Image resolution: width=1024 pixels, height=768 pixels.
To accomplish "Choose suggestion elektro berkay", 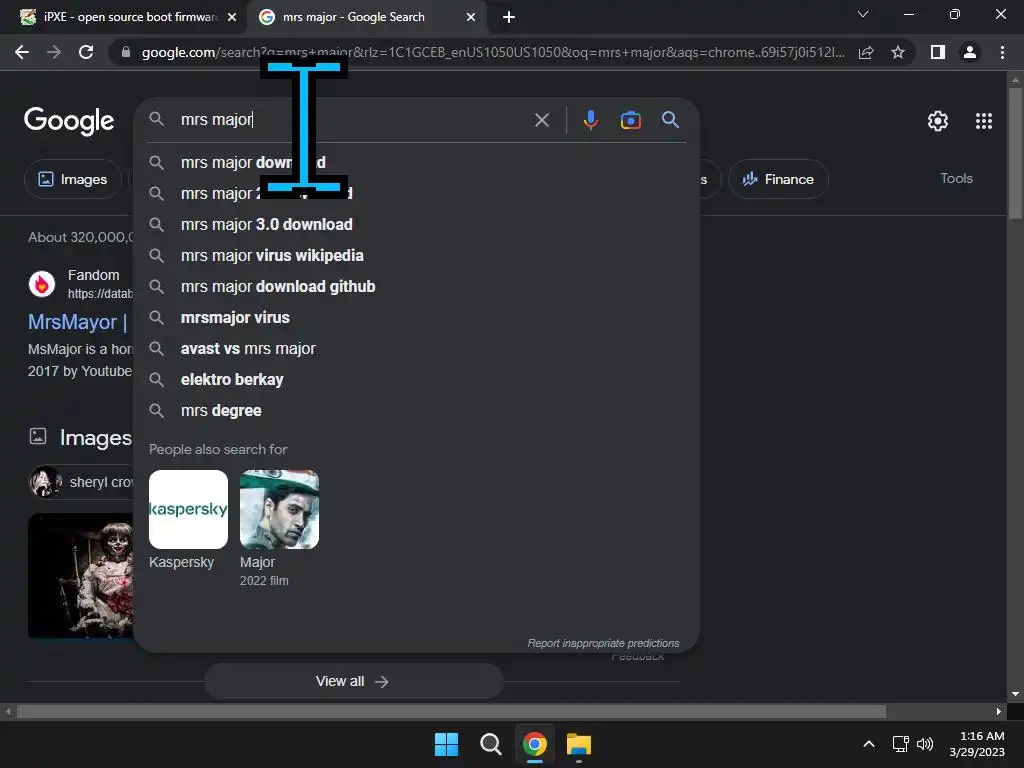I will (417, 379).
